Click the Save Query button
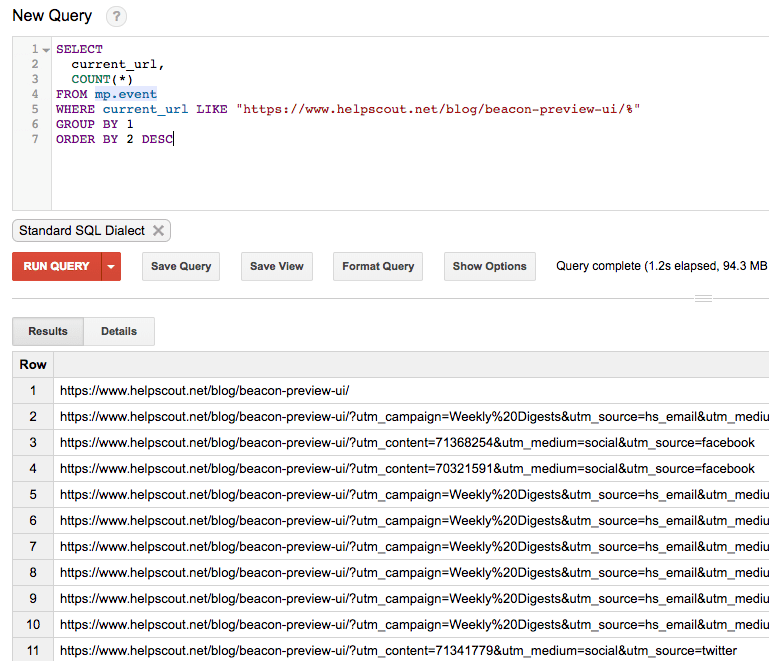Image resolution: width=769 pixels, height=661 pixels. coord(181,267)
